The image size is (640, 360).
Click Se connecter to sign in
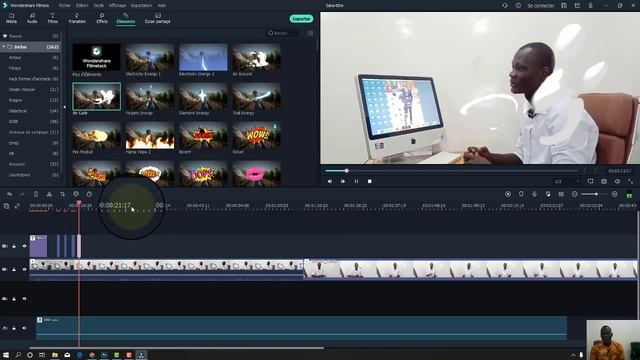point(541,6)
